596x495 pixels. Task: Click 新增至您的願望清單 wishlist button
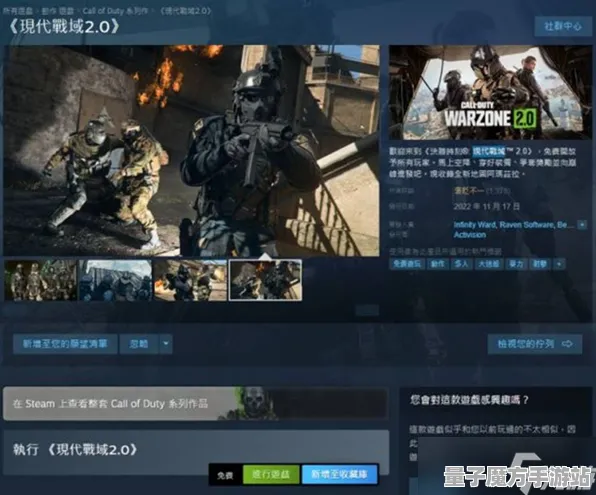(x=65, y=344)
